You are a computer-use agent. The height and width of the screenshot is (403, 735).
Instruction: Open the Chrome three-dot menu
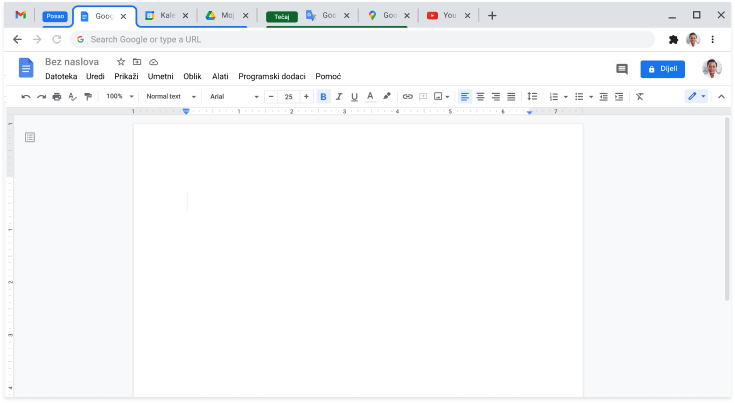pos(712,39)
